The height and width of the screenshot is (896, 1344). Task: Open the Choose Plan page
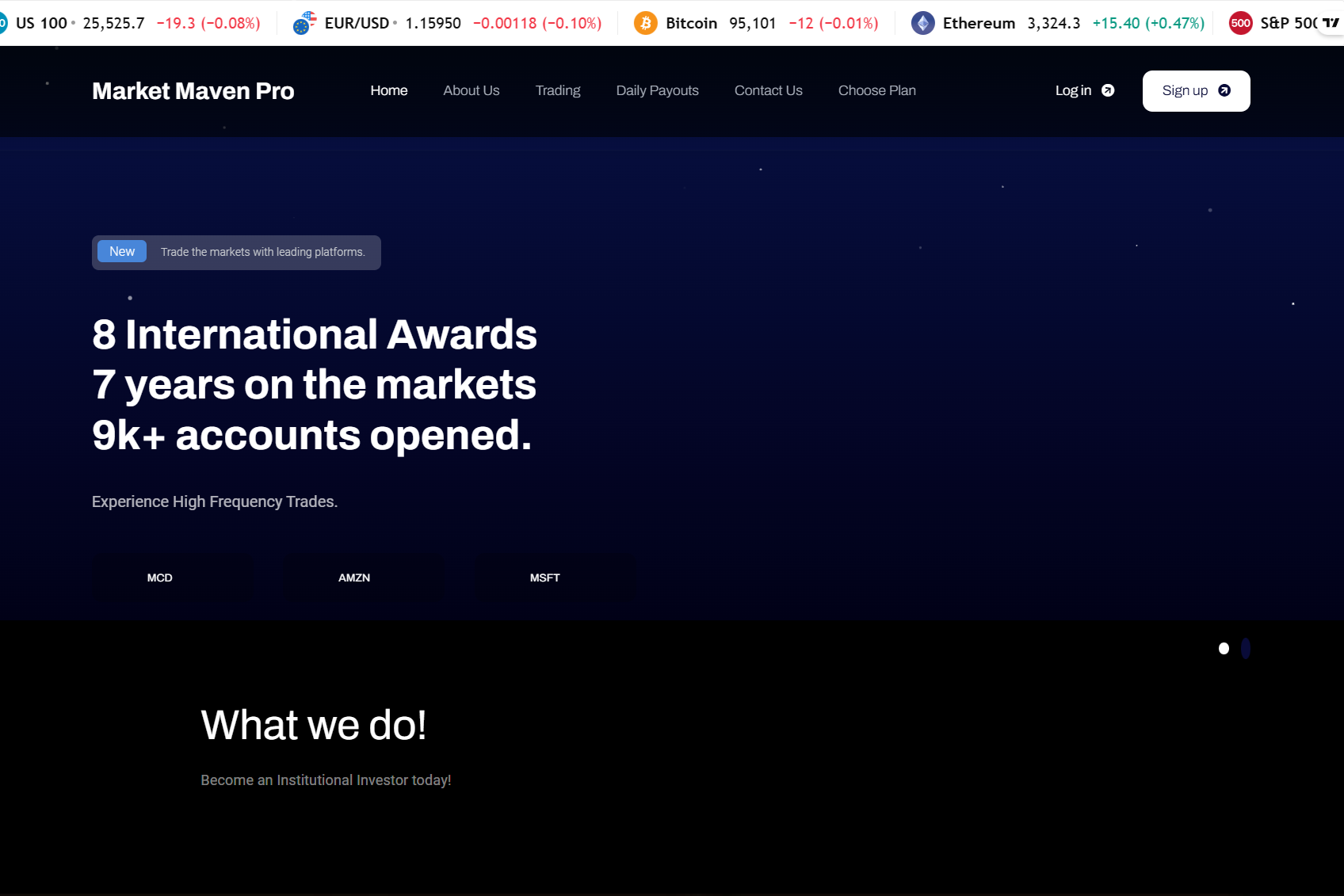pyautogui.click(x=877, y=90)
